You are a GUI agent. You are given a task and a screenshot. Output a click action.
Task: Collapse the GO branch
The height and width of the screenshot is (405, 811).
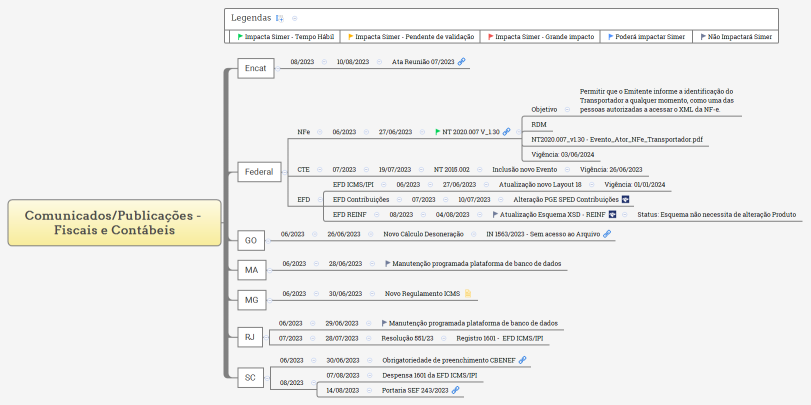(x=268, y=241)
